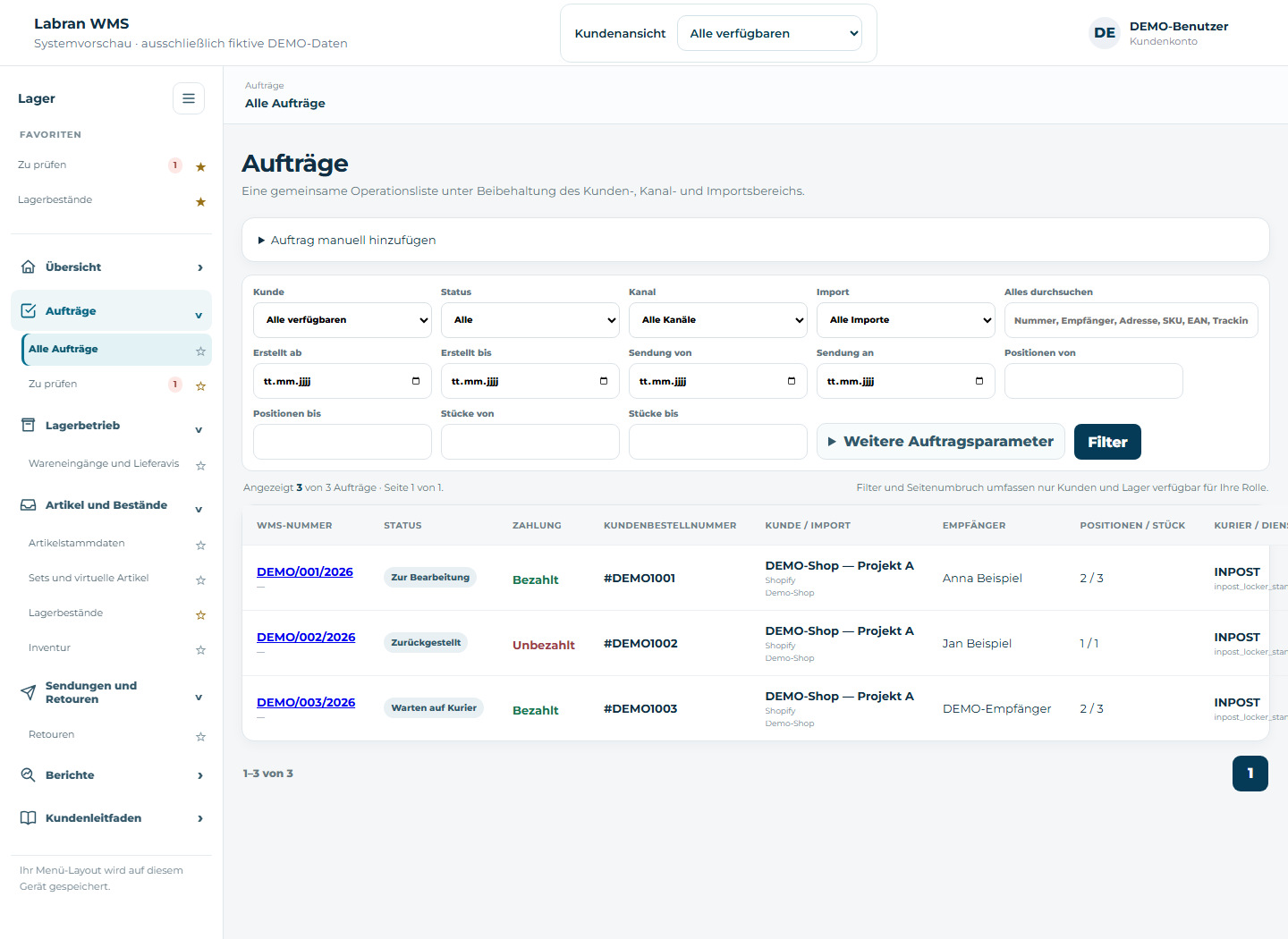Open the Kanal filter dropdown

point(718,320)
